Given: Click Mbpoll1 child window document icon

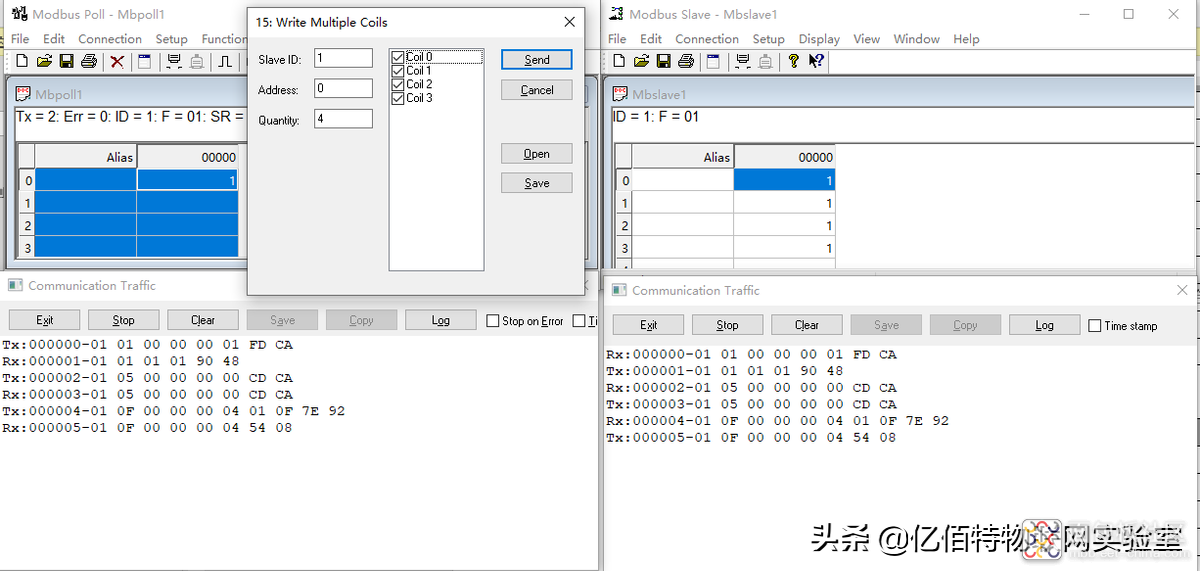Looking at the screenshot, I should 23,94.
